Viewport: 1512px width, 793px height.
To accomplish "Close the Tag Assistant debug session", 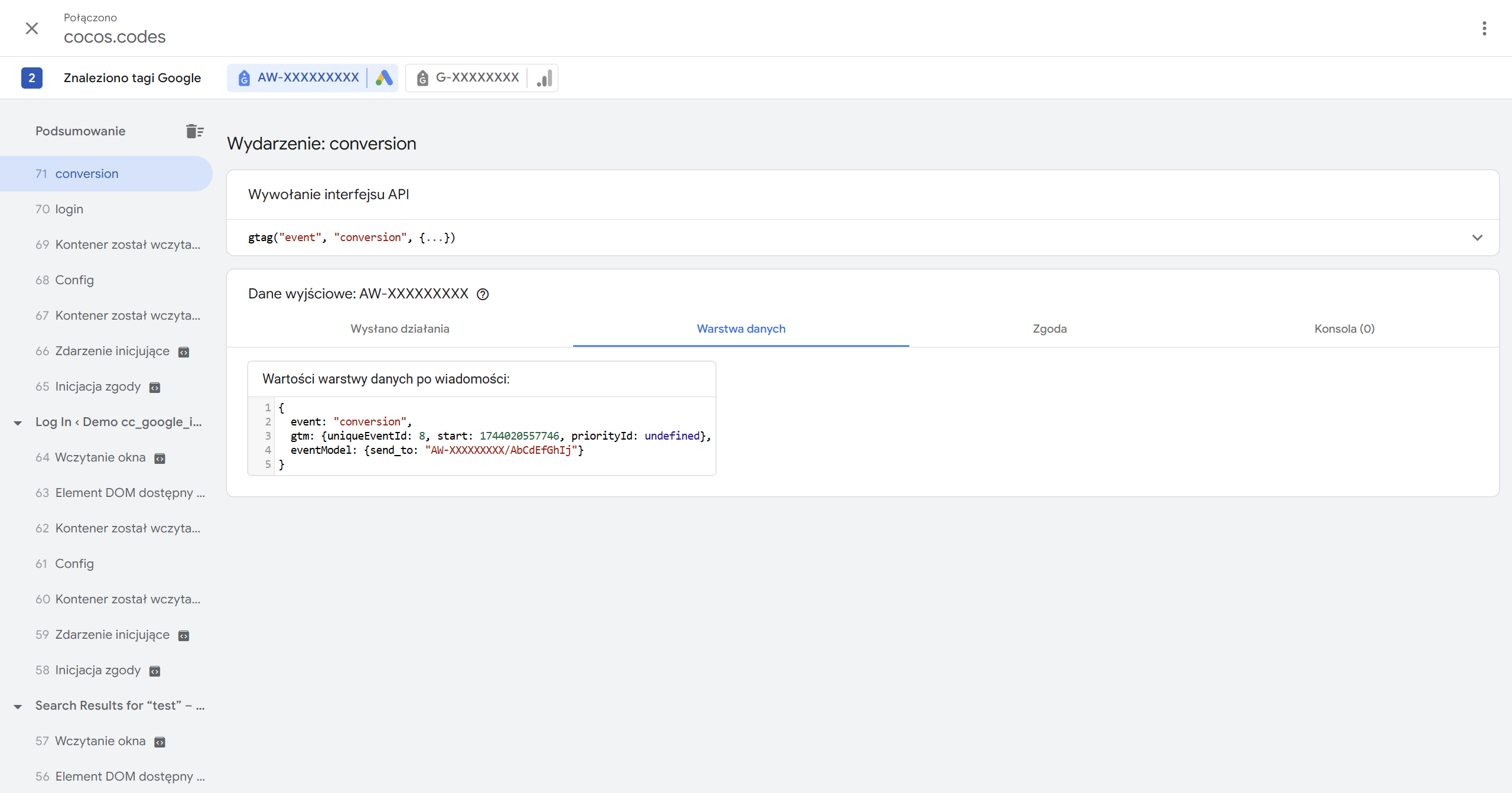I will pos(32,28).
